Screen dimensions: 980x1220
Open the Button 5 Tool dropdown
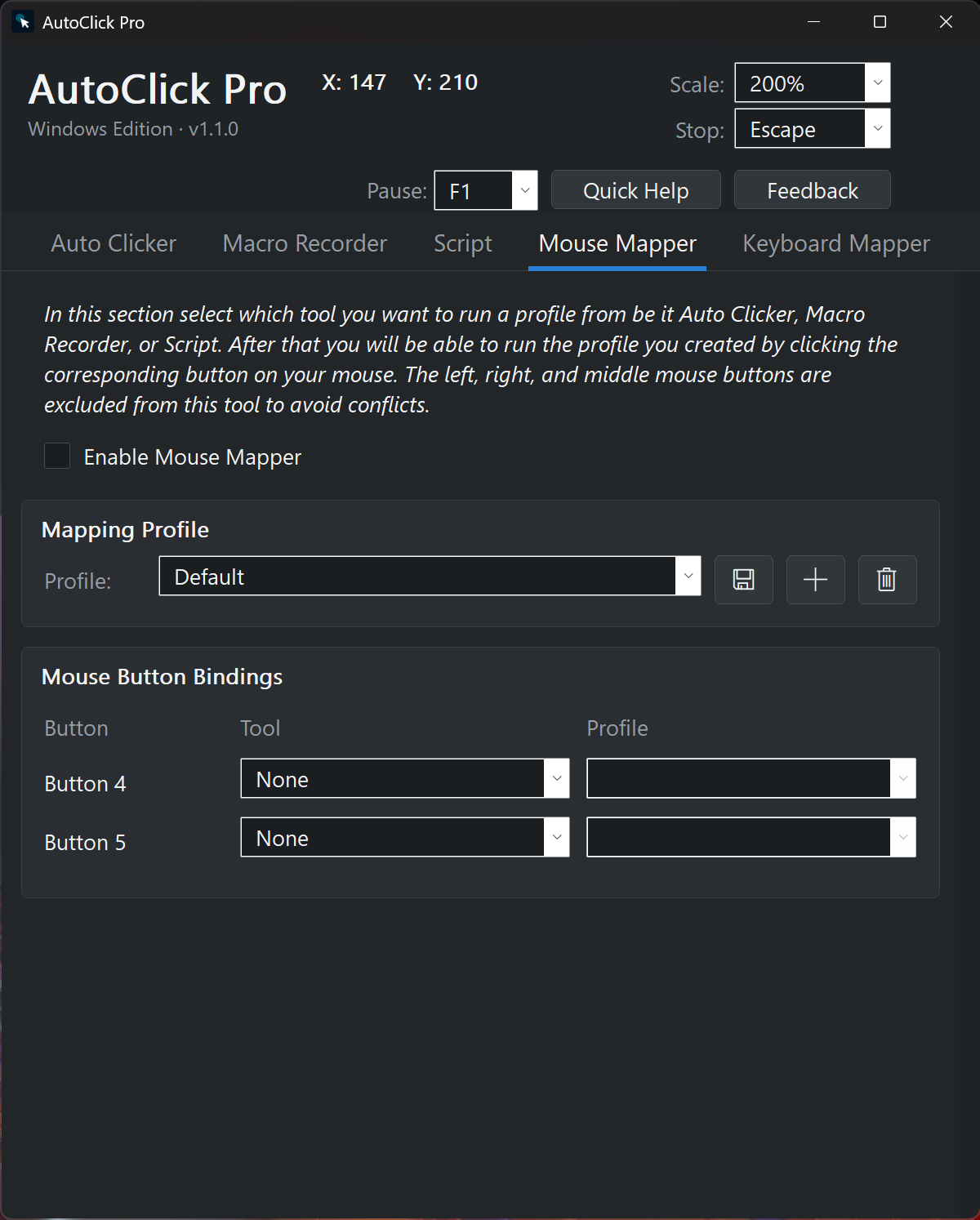click(405, 837)
